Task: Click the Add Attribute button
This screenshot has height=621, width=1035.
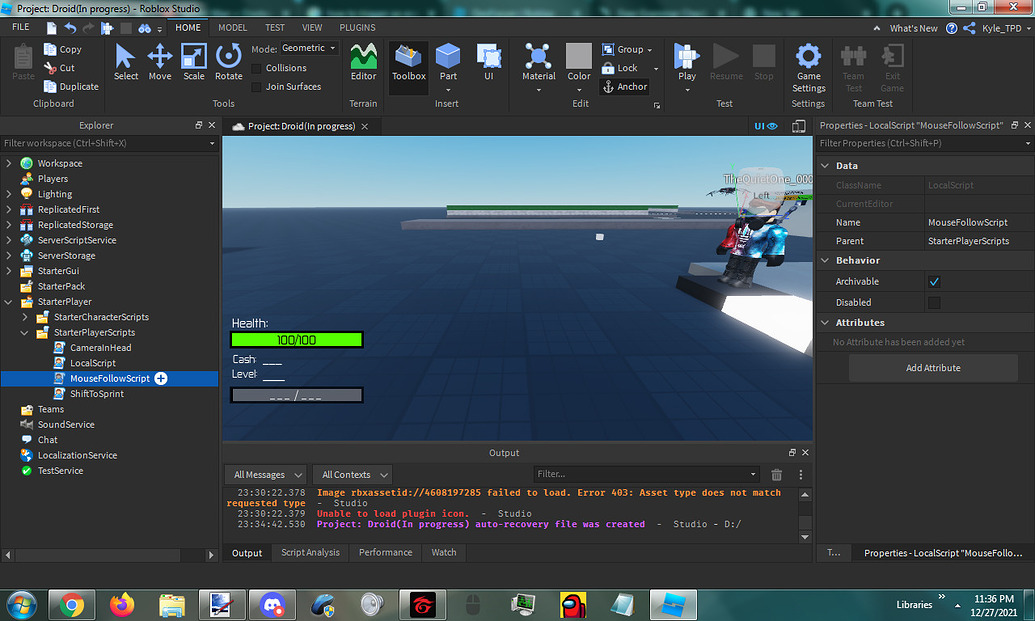Action: click(933, 368)
